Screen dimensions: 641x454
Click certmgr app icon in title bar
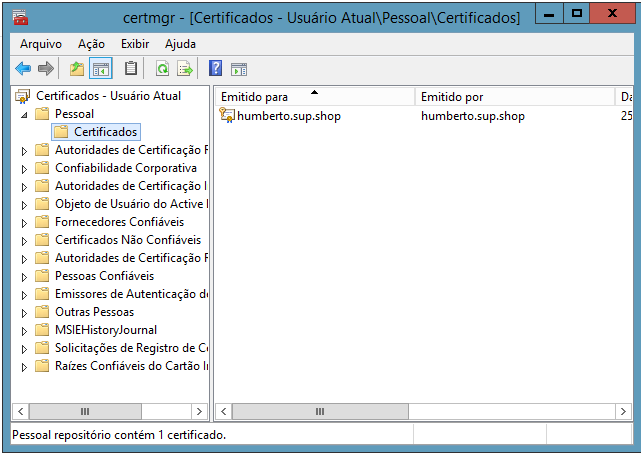tap(20, 18)
